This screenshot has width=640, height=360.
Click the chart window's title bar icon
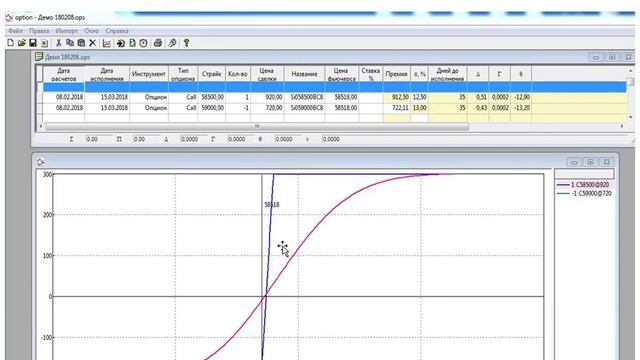pos(40,162)
